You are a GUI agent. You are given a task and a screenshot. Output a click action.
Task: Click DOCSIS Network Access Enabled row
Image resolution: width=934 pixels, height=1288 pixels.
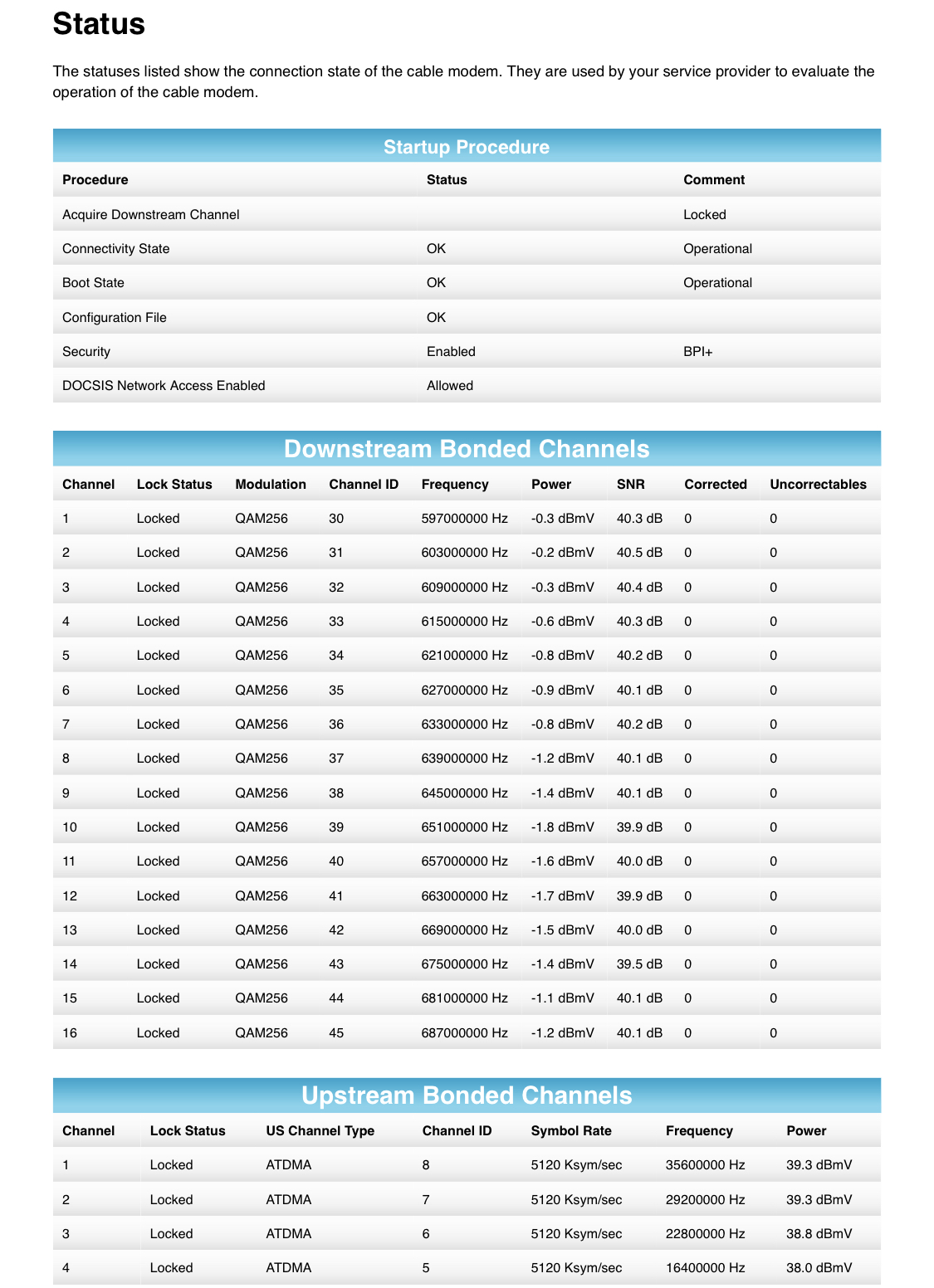click(x=164, y=385)
